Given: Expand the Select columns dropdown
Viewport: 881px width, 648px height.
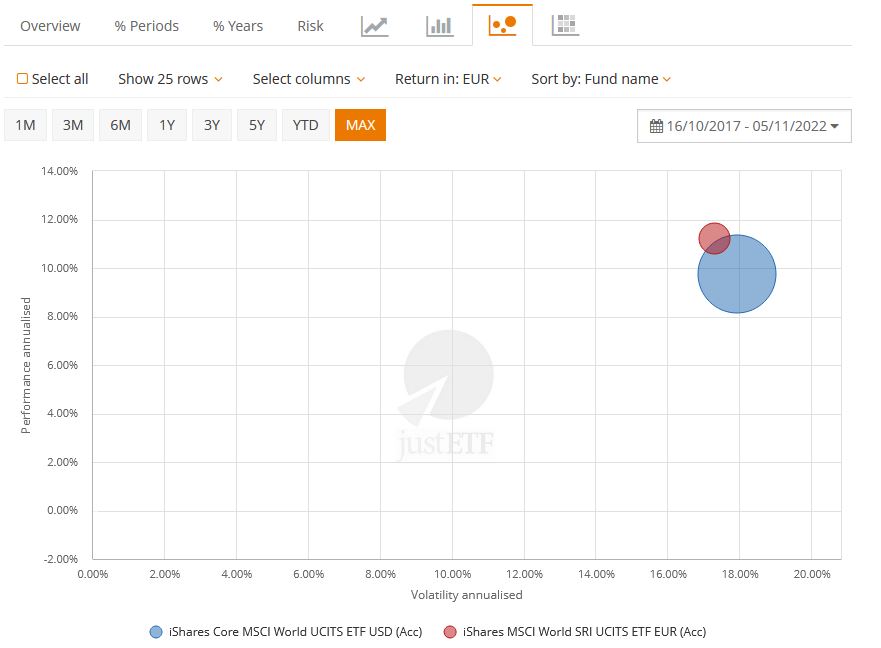Looking at the screenshot, I should coord(308,79).
